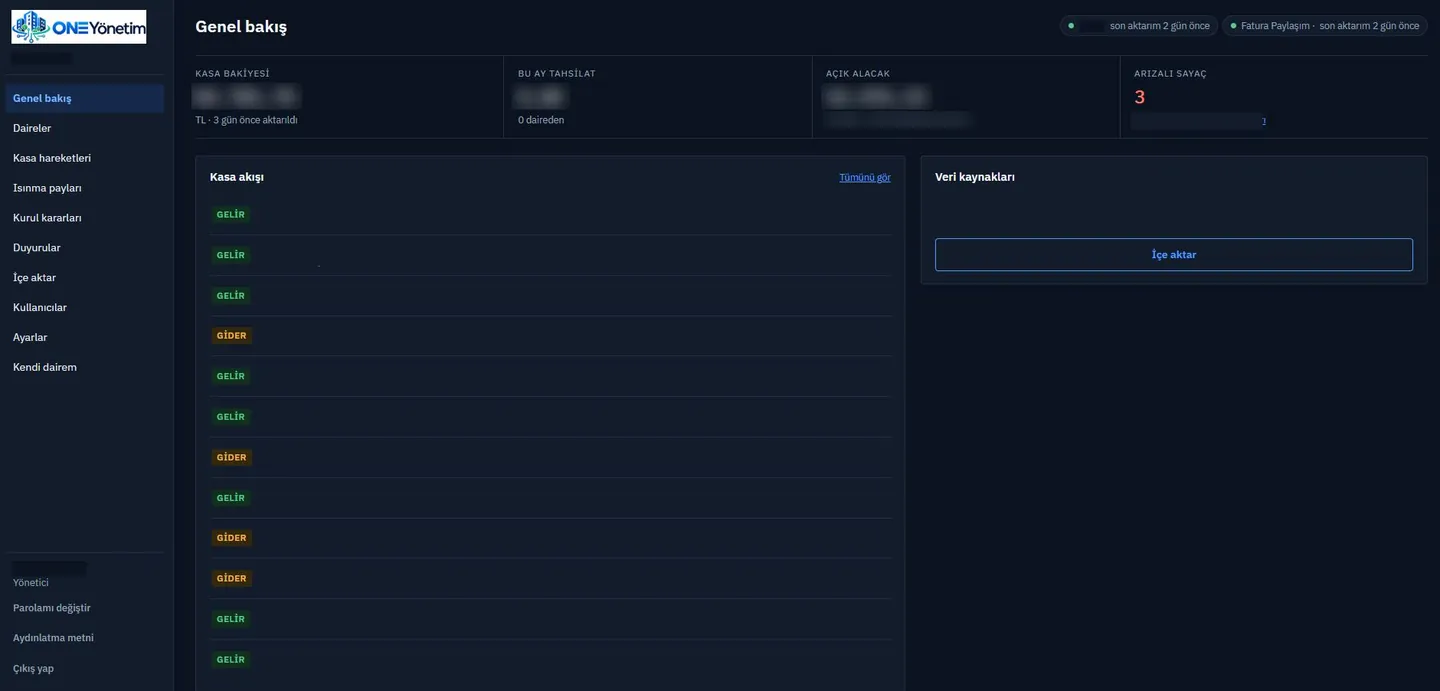Click the BU AY TAHSİLAT card label
Image resolution: width=1440 pixels, height=691 pixels.
point(557,74)
